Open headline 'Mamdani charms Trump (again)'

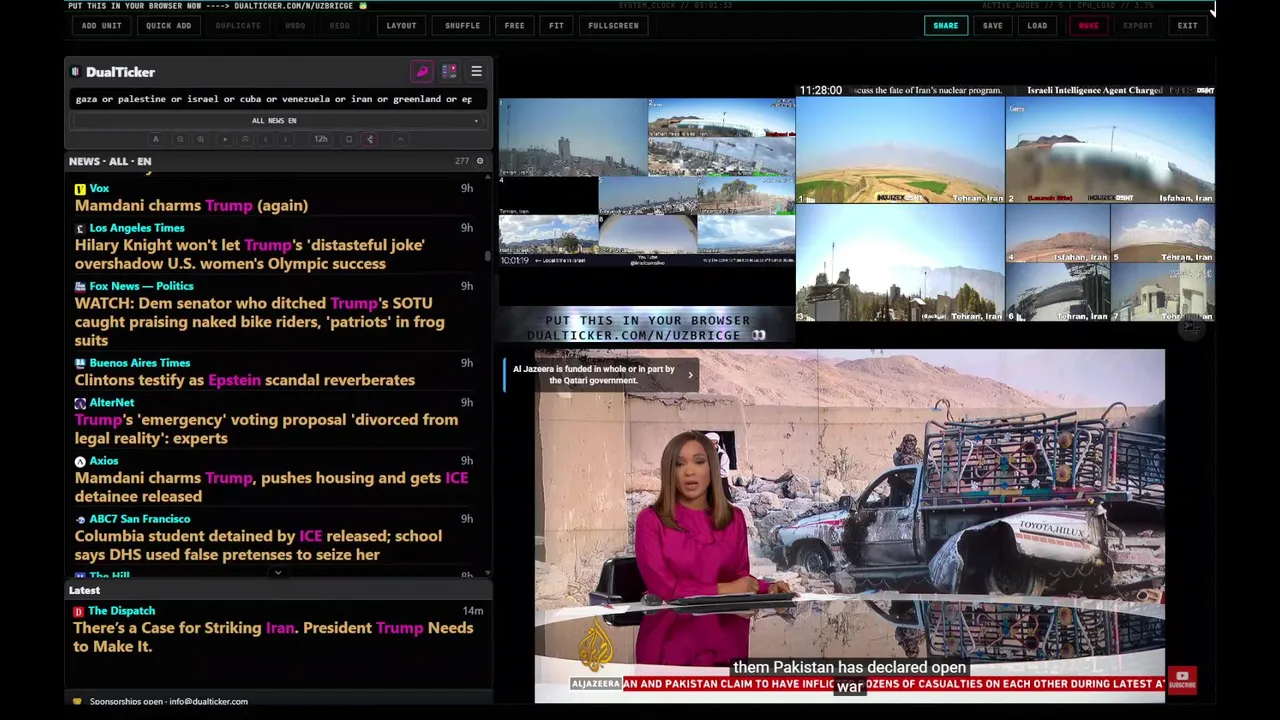click(x=191, y=205)
